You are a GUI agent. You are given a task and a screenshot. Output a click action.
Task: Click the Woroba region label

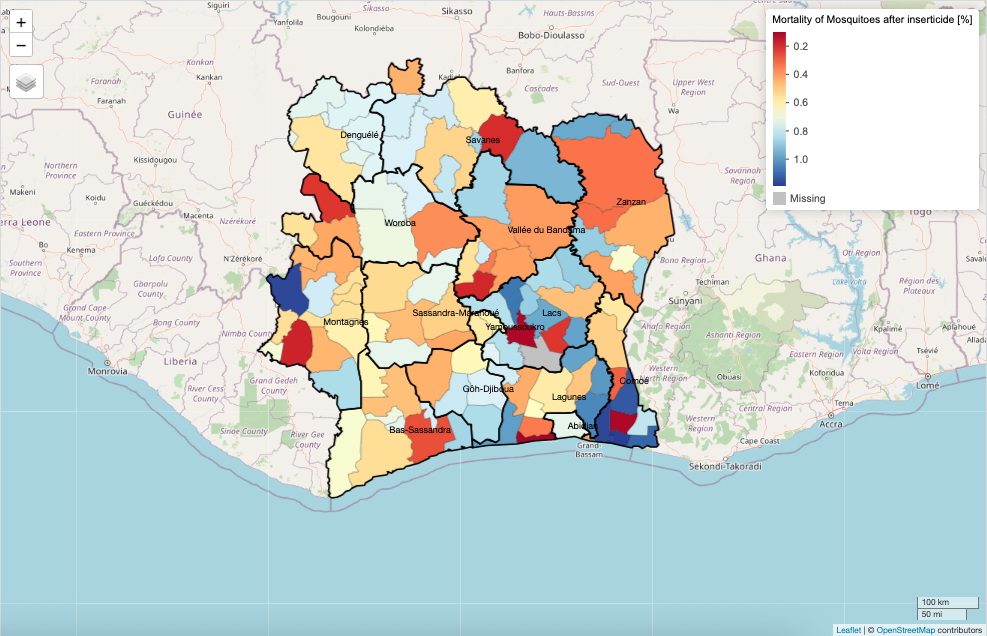tap(399, 223)
